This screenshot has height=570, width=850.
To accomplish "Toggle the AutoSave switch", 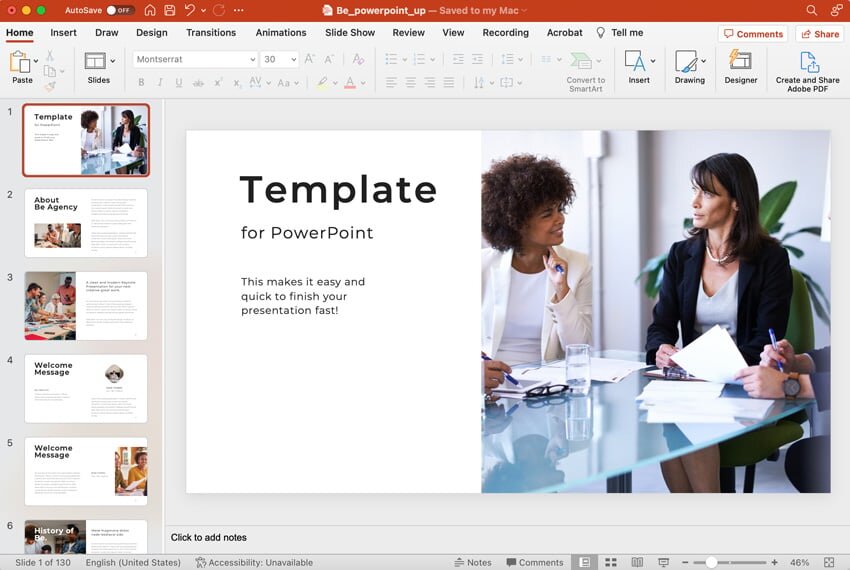I will coord(120,10).
